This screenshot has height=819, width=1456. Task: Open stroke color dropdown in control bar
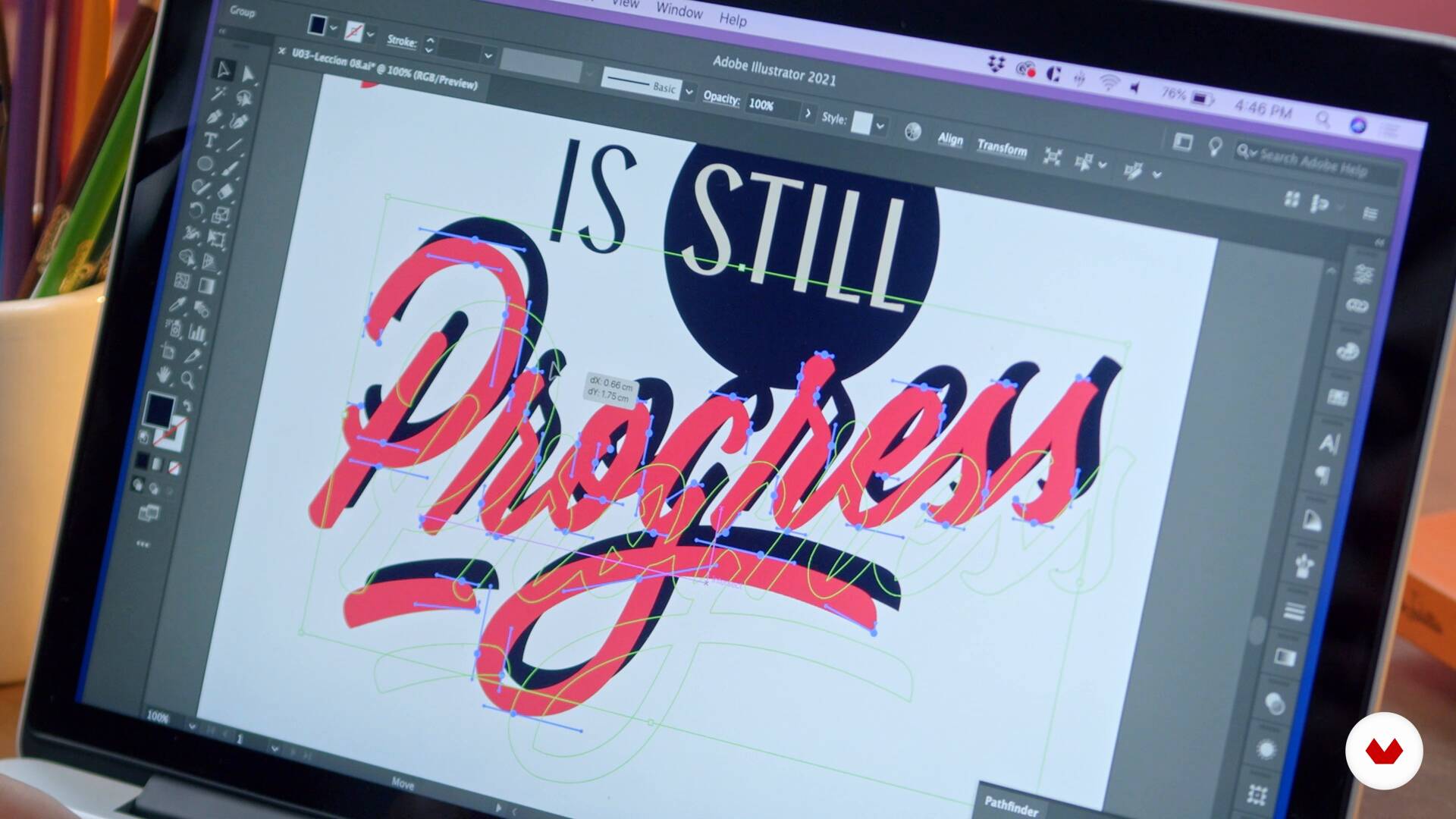[370, 35]
